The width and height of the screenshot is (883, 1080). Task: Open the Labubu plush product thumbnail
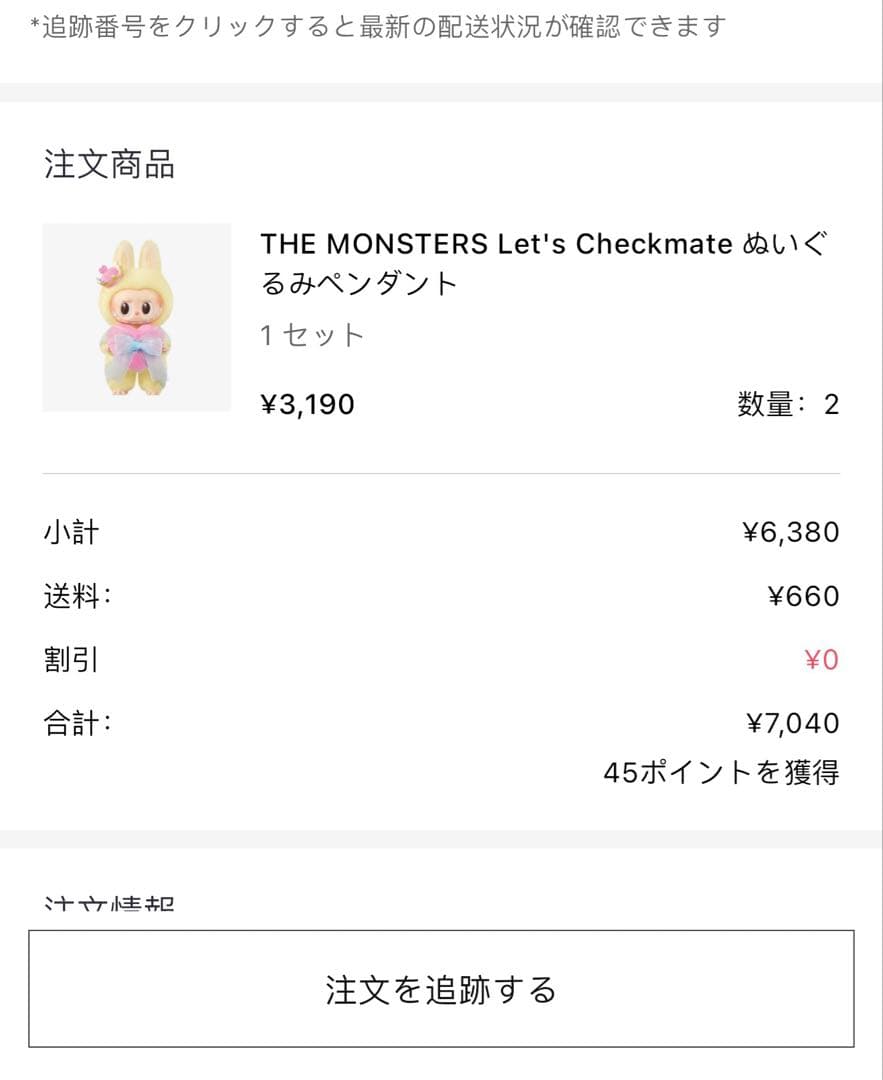point(137,317)
